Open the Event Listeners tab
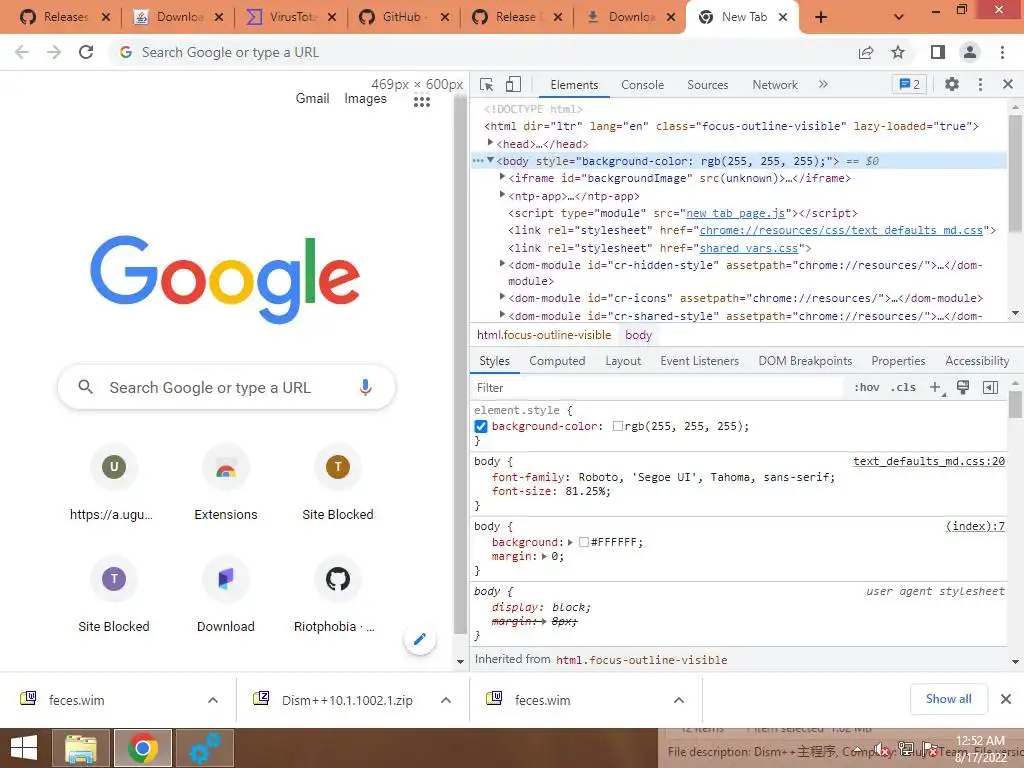The image size is (1024, 768). point(699,361)
